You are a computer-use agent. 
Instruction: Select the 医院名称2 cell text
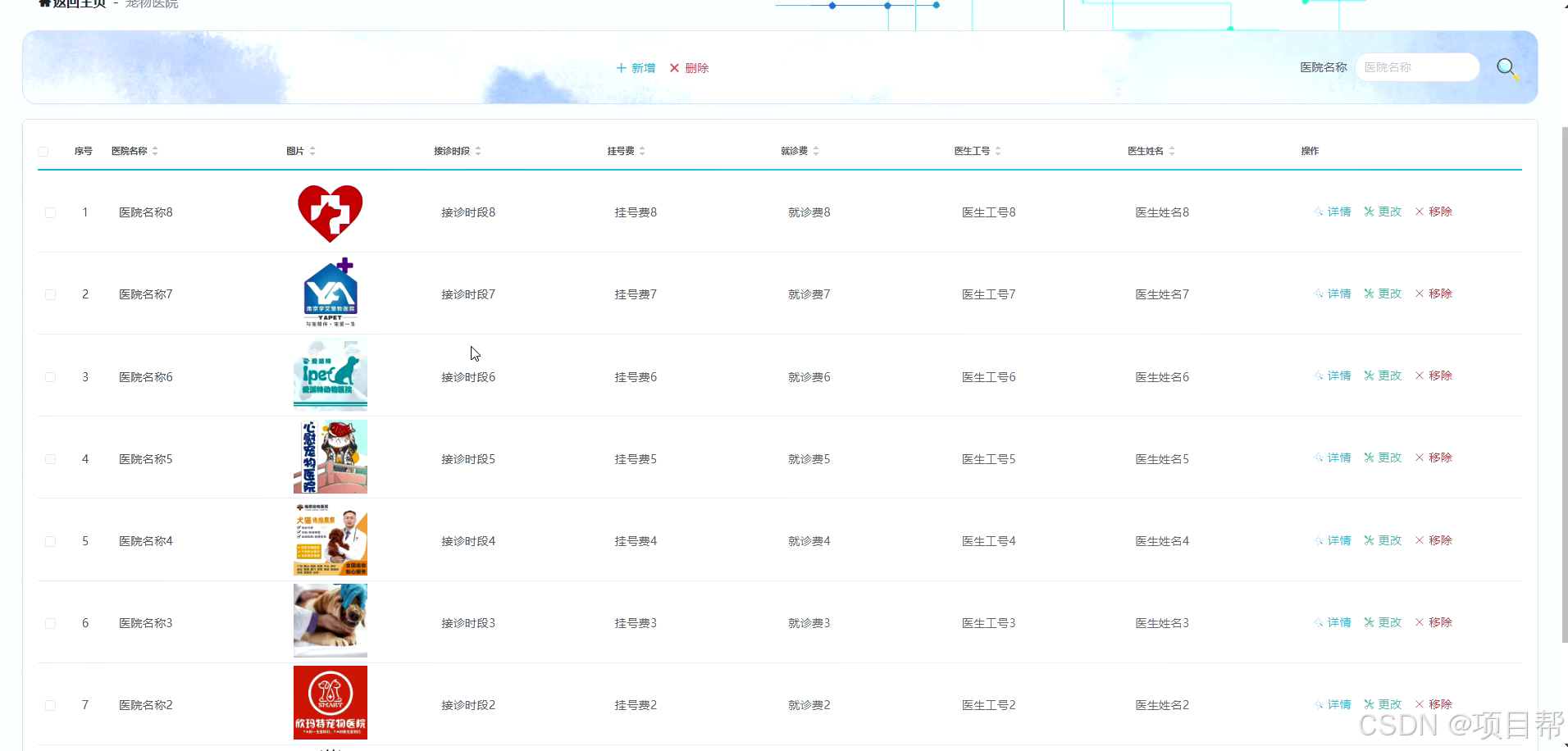146,705
